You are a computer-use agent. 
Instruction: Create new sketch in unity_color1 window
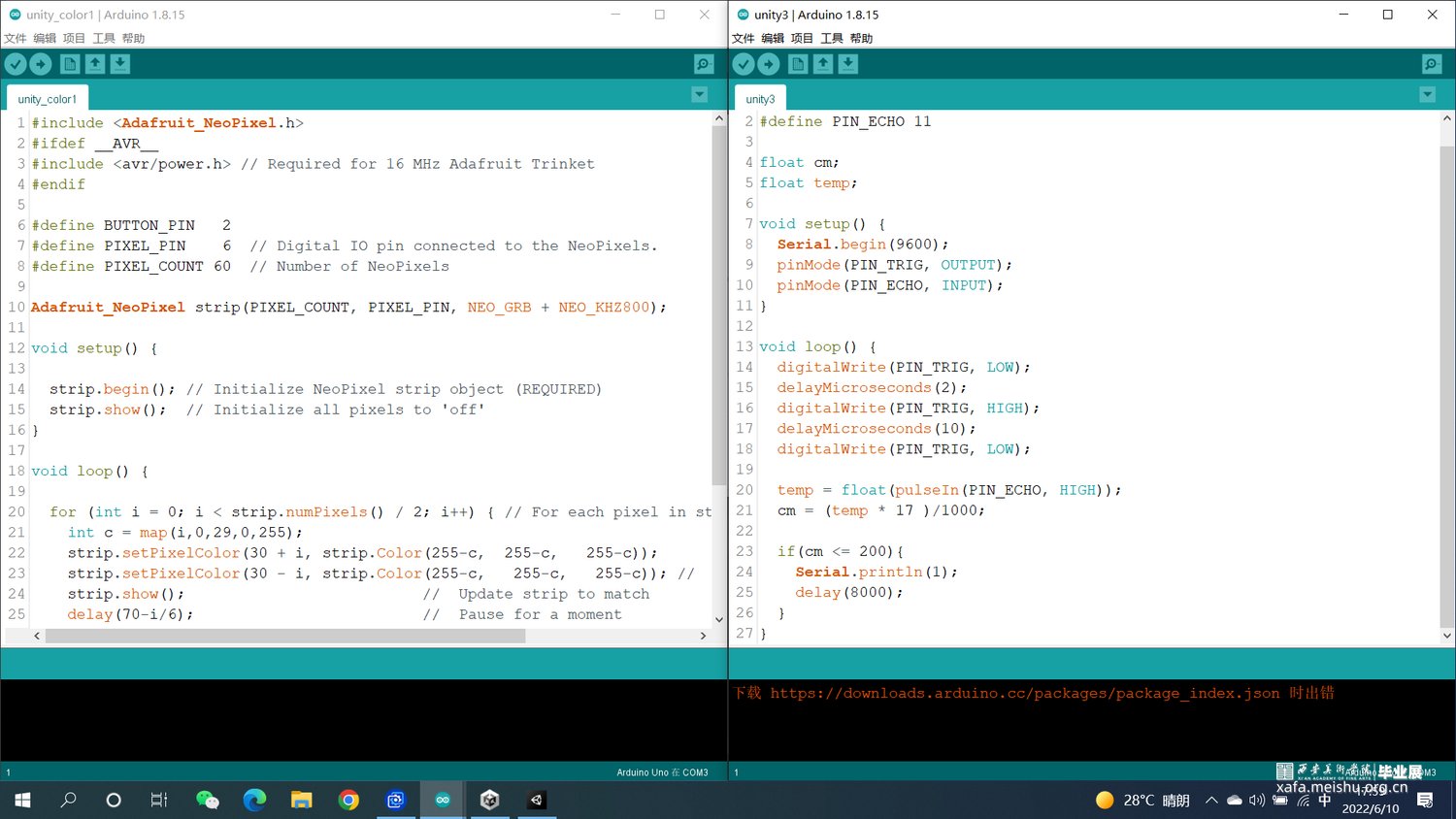(70, 64)
